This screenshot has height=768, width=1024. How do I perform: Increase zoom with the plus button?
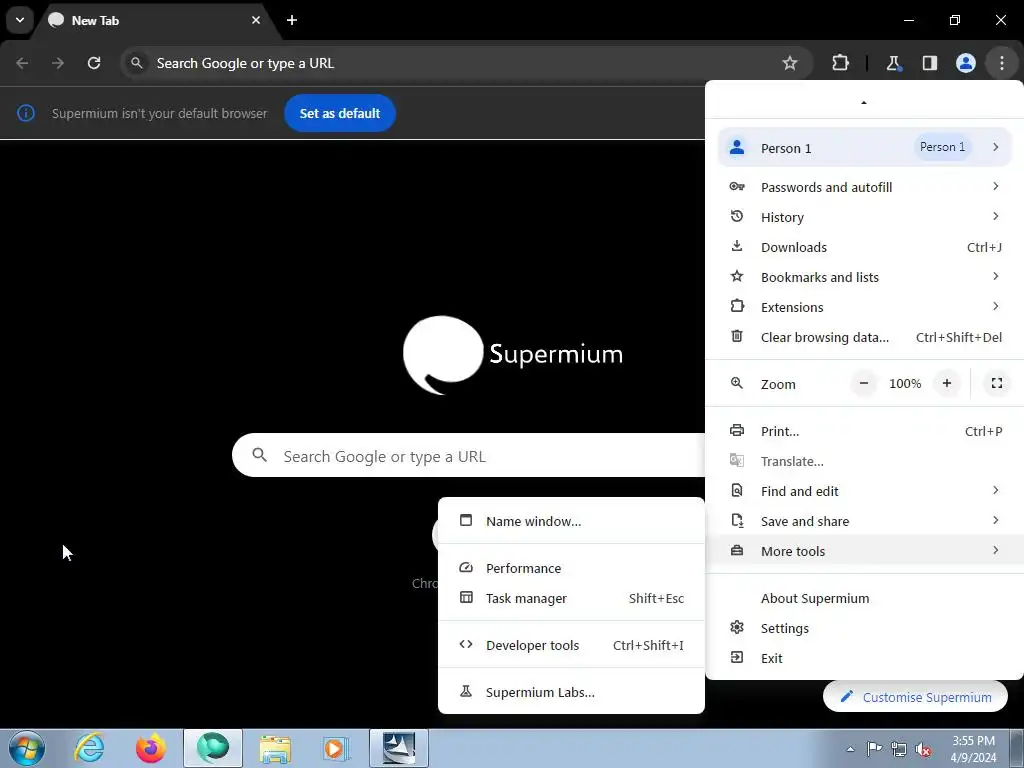coord(946,383)
